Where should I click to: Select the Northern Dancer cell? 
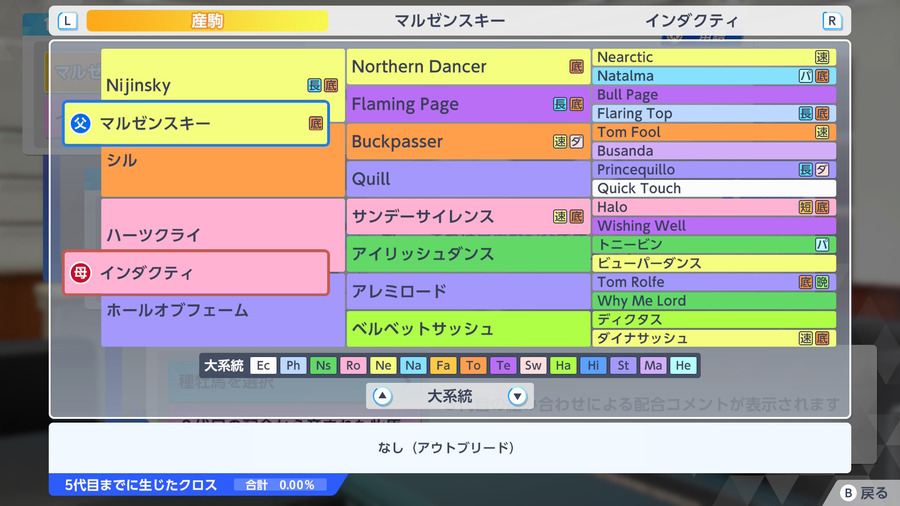(x=468, y=67)
